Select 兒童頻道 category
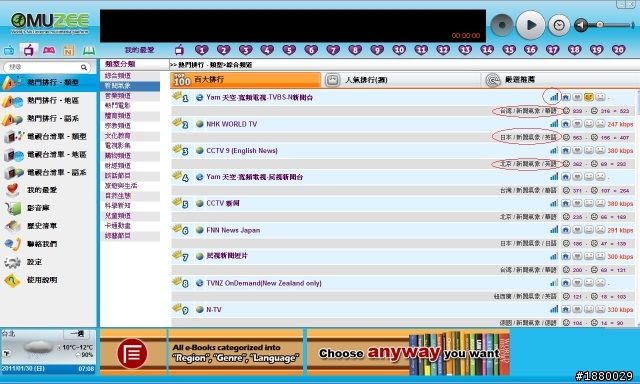 click(130, 216)
